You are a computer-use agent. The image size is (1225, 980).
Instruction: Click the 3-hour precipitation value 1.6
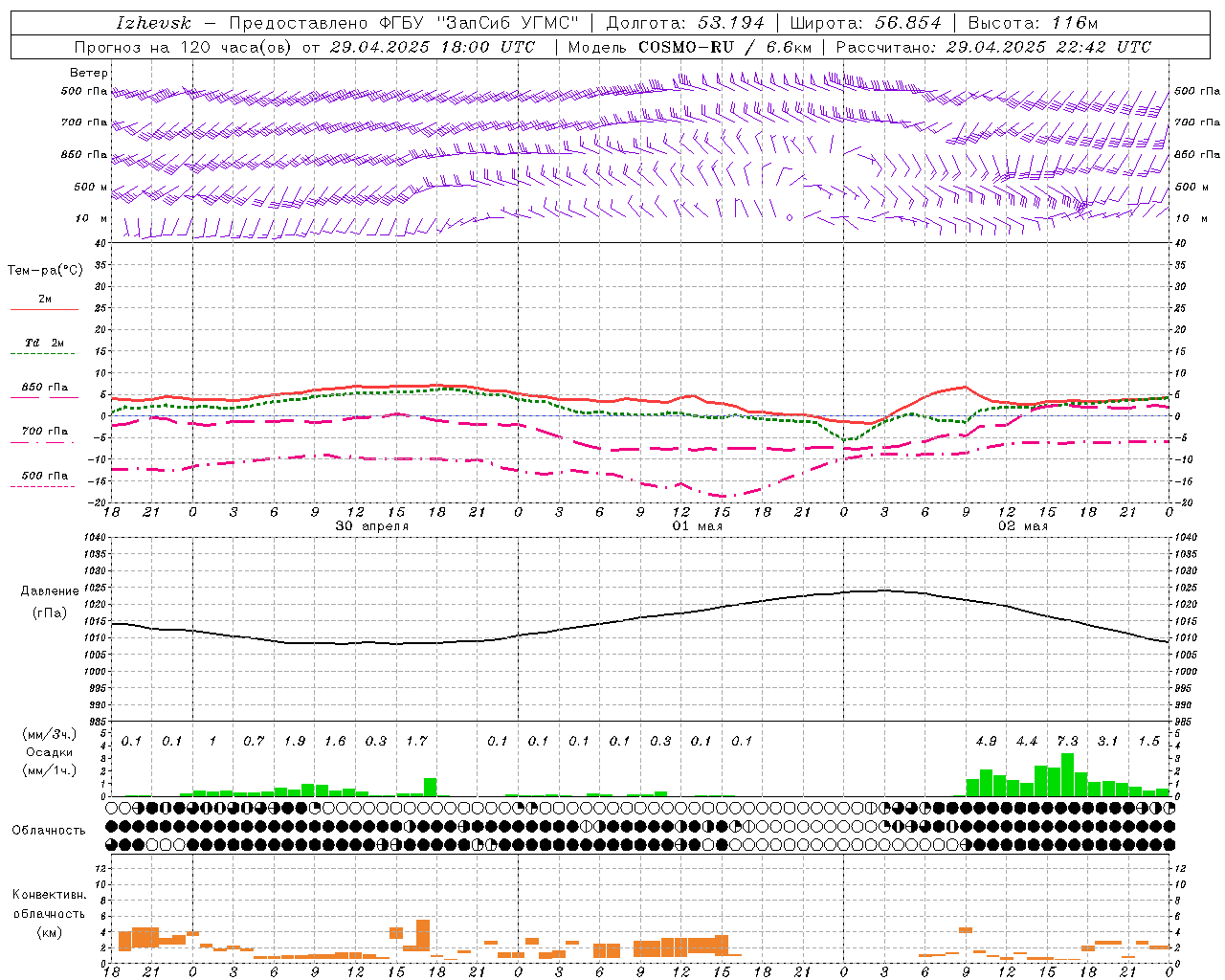tap(335, 741)
